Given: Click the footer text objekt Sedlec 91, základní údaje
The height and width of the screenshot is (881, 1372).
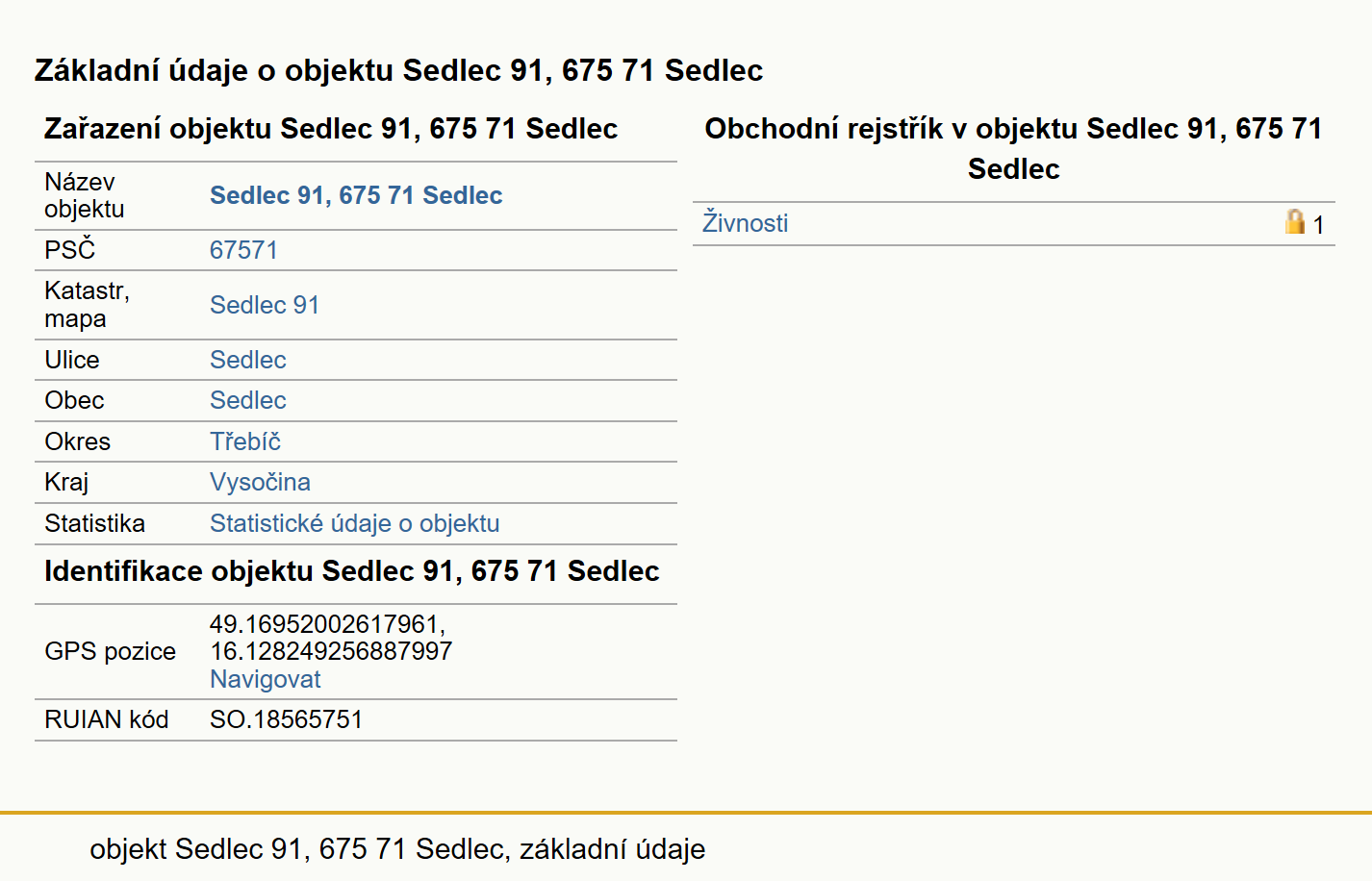Looking at the screenshot, I should tap(397, 849).
